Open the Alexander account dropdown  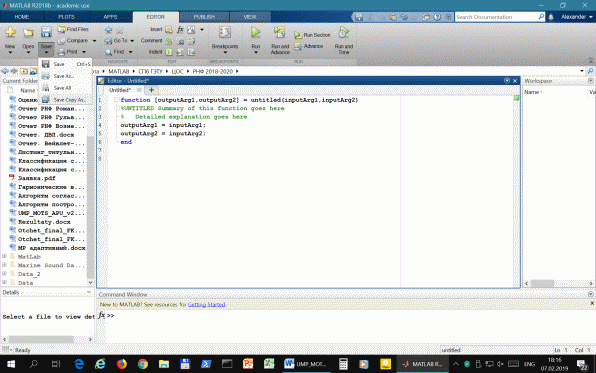click(577, 17)
